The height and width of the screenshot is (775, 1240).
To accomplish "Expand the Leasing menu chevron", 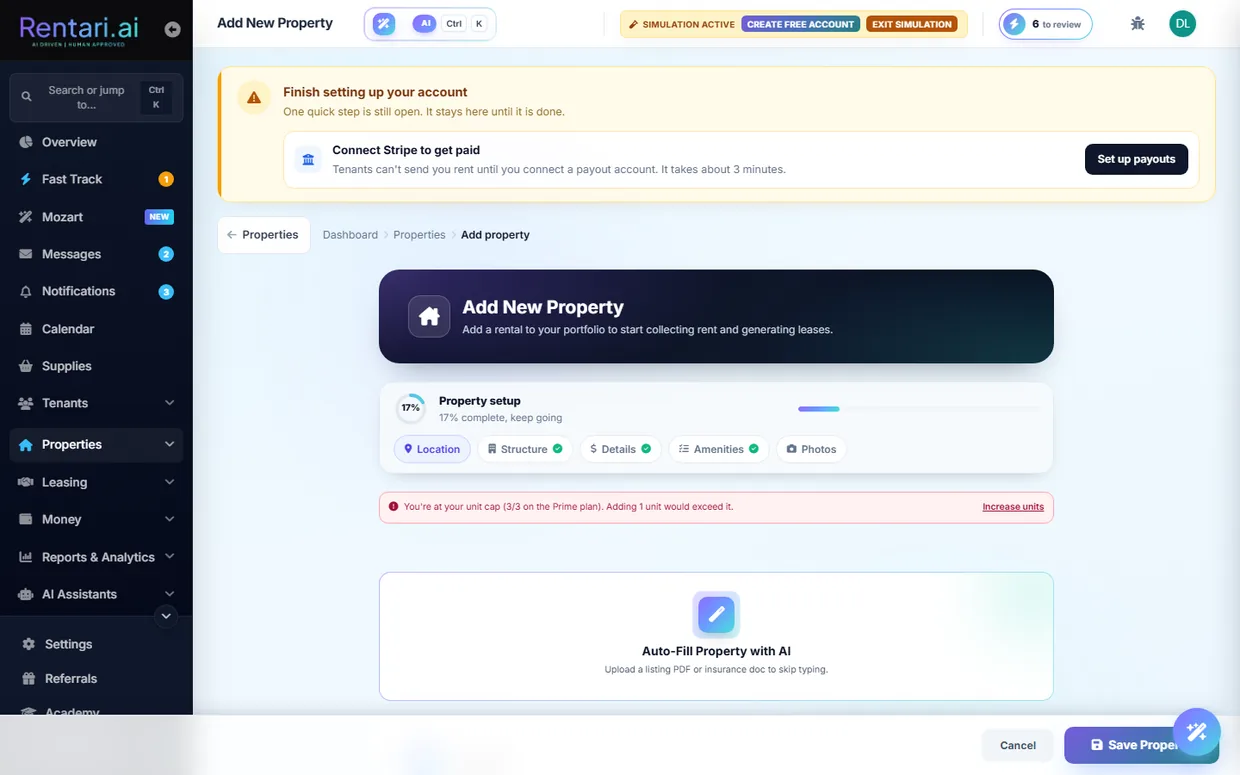I will (x=169, y=482).
